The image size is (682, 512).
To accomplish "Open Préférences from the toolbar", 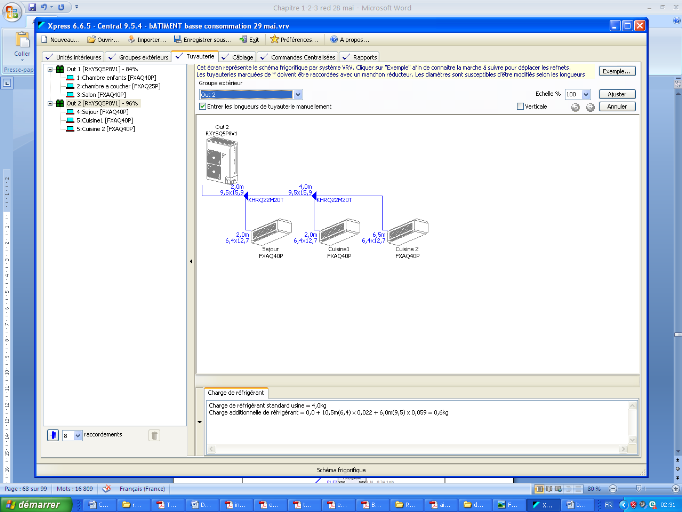I will point(295,39).
